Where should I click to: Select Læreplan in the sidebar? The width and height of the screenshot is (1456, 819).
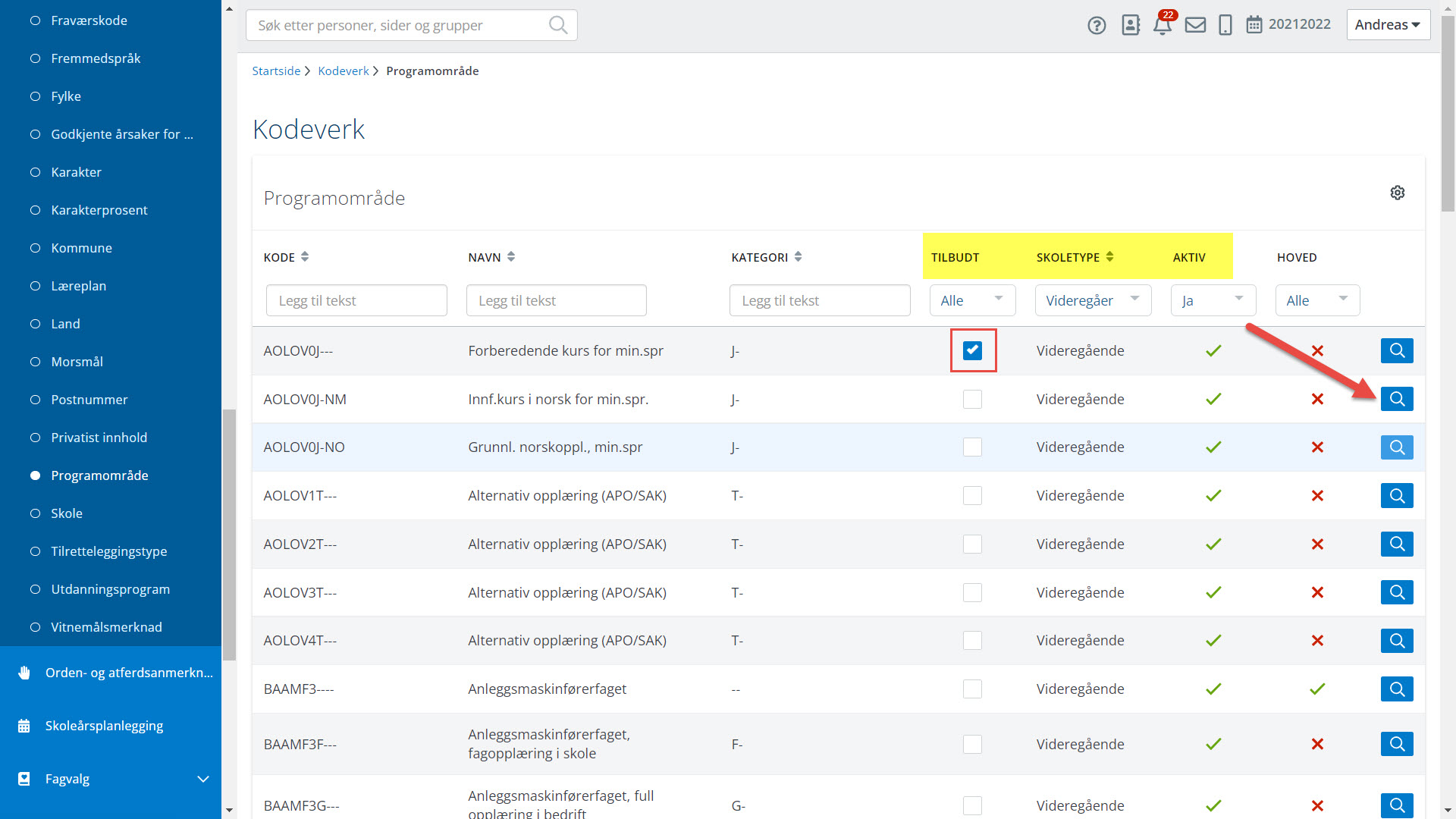click(78, 286)
